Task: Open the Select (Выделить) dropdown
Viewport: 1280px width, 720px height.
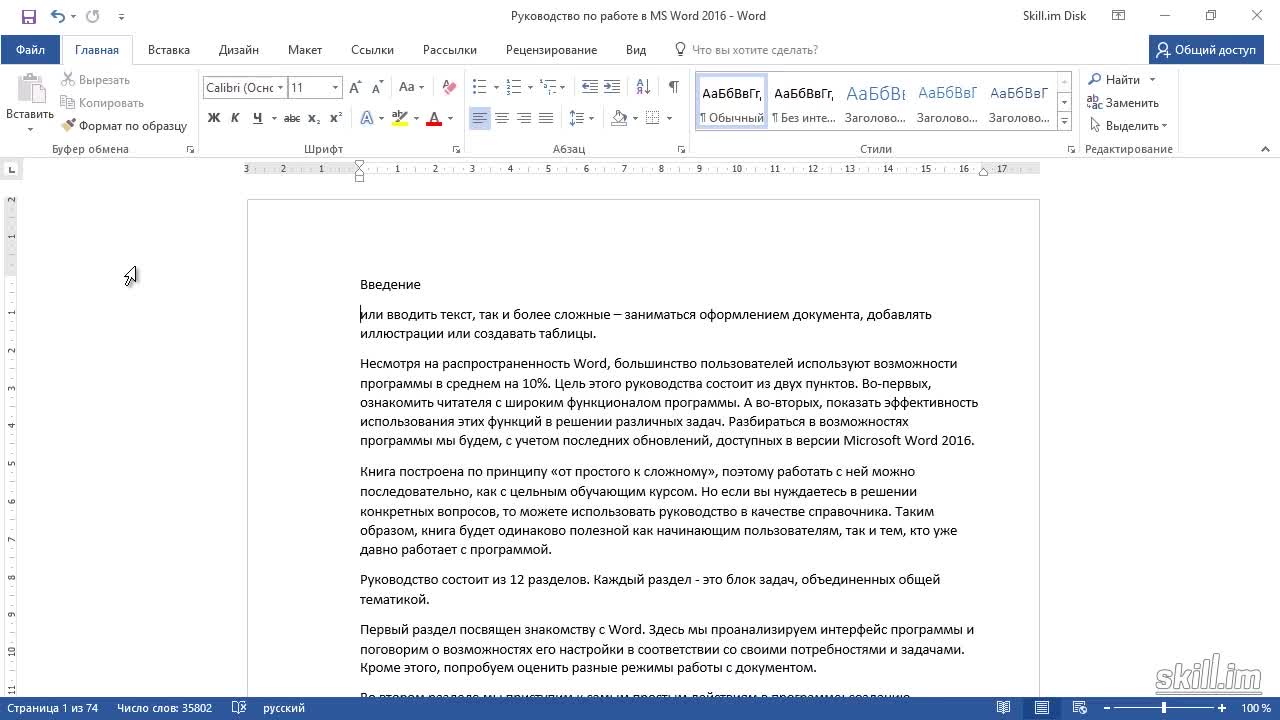Action: click(x=1128, y=126)
